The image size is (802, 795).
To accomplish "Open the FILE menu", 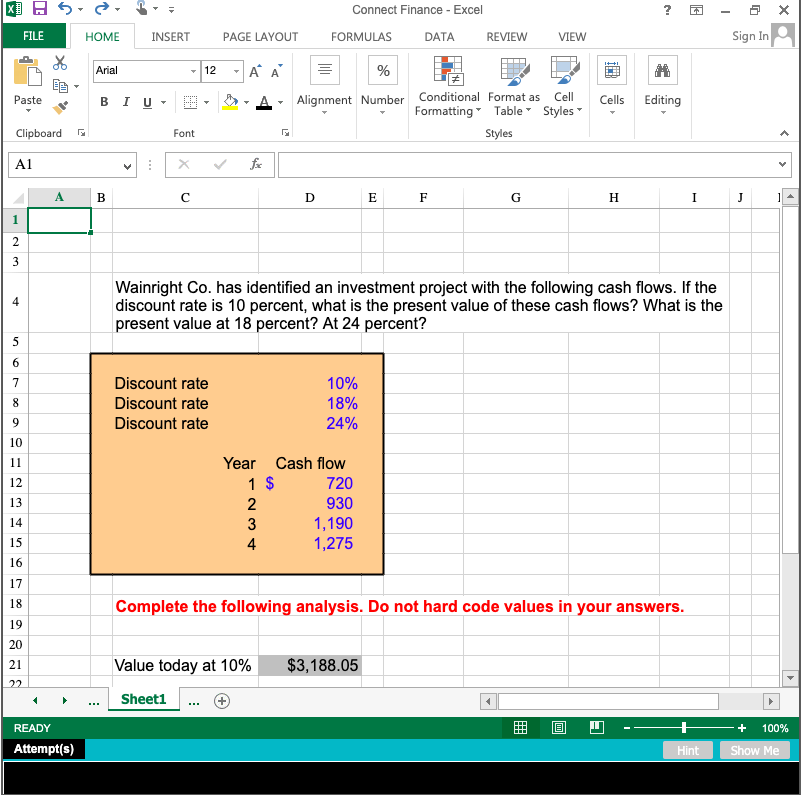I will [34, 37].
